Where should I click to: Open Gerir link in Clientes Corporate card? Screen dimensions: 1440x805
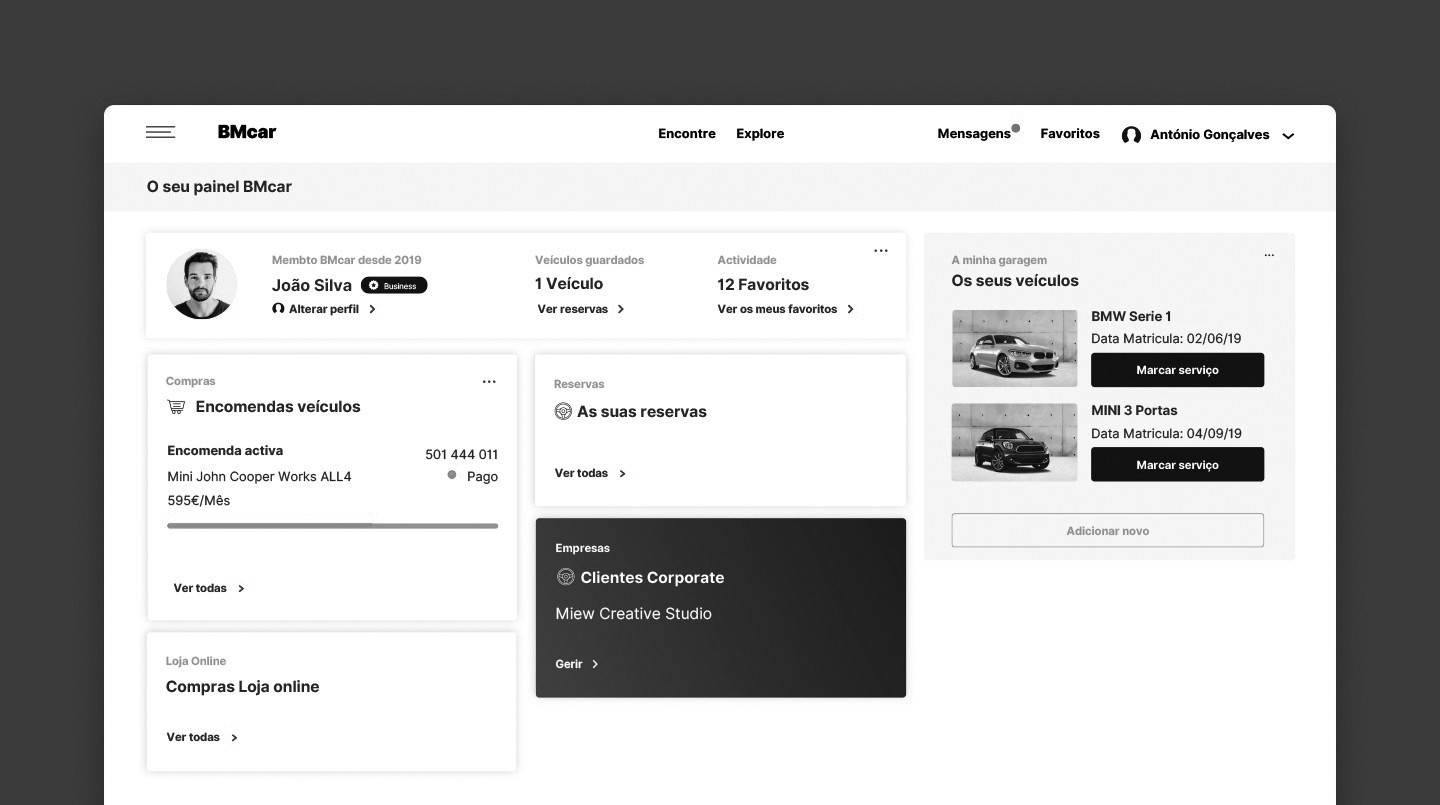[577, 664]
